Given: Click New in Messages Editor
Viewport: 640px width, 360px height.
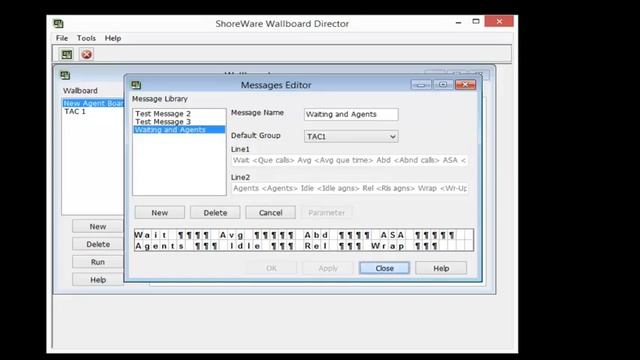Looking at the screenshot, I should (x=160, y=213).
